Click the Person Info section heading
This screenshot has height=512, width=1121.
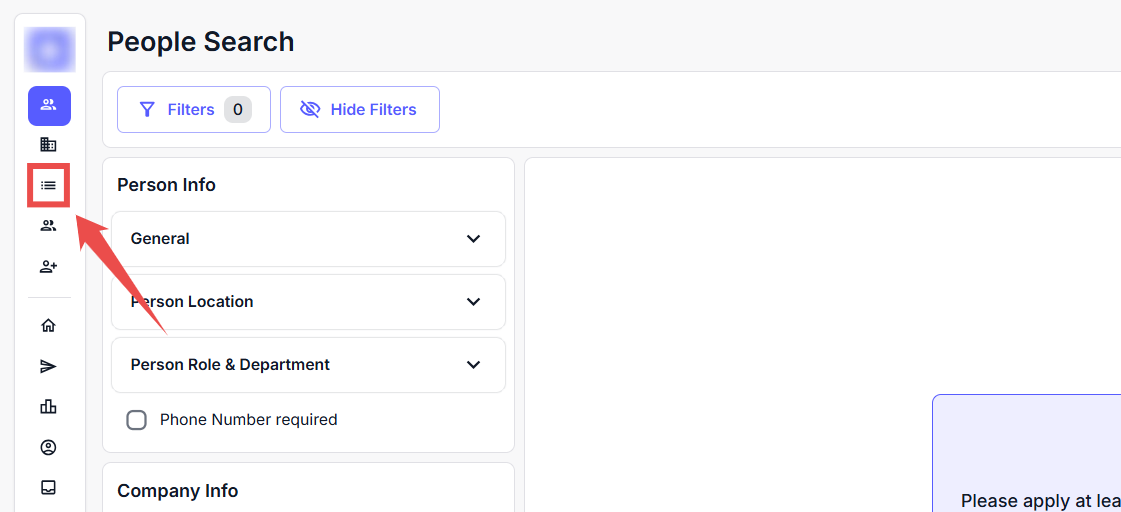[166, 185]
